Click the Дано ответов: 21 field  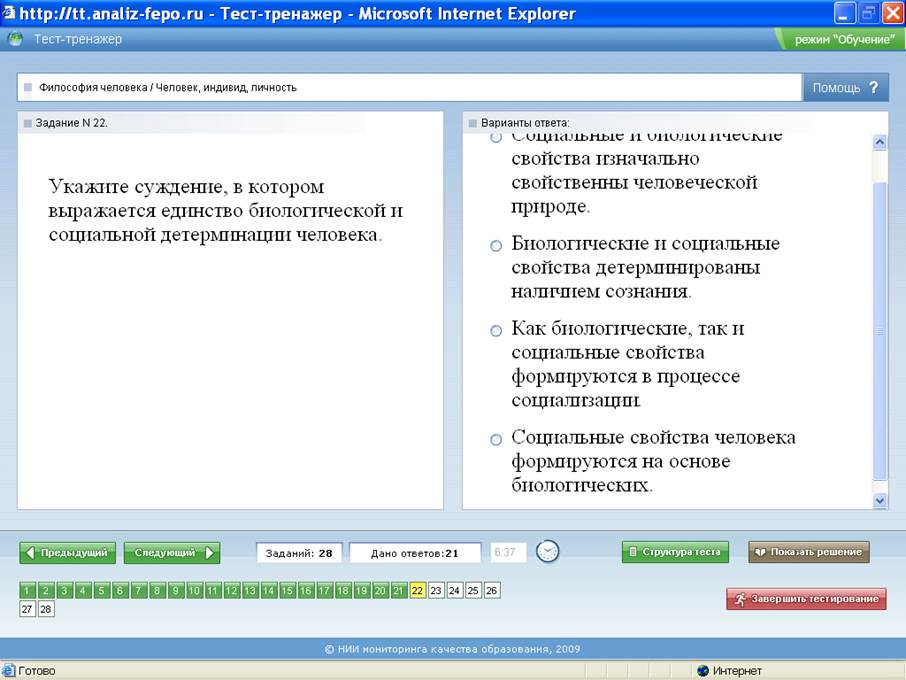pyautogui.click(x=415, y=553)
